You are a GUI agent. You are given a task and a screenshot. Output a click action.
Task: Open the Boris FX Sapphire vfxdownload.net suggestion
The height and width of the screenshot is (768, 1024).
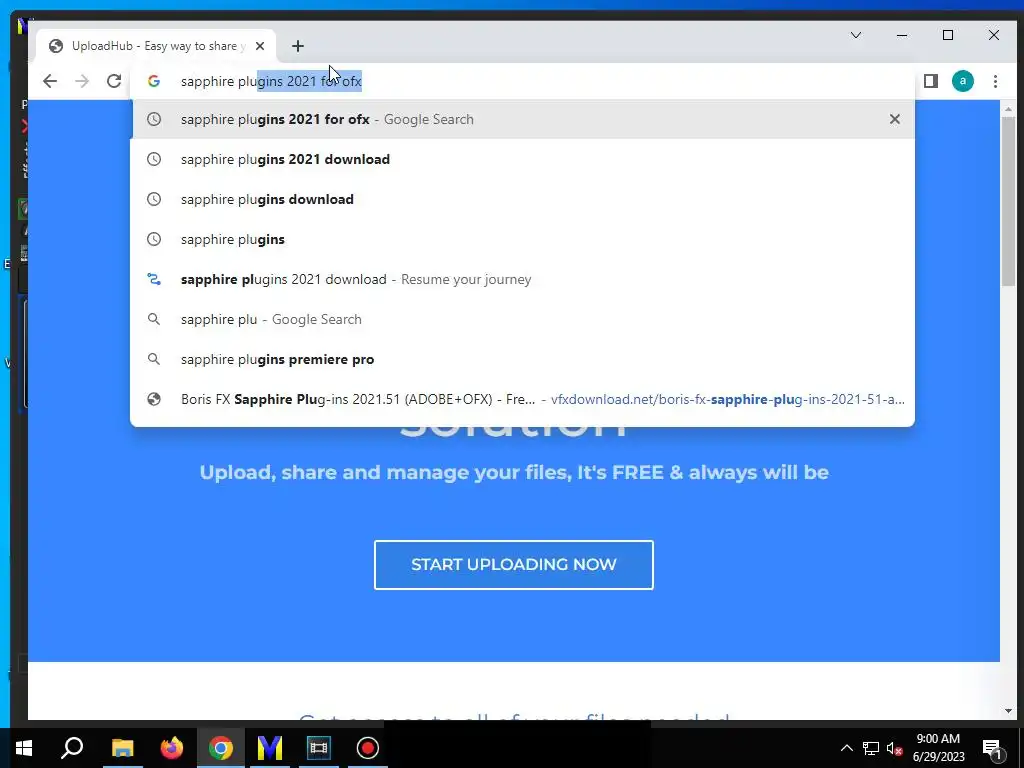(x=522, y=399)
